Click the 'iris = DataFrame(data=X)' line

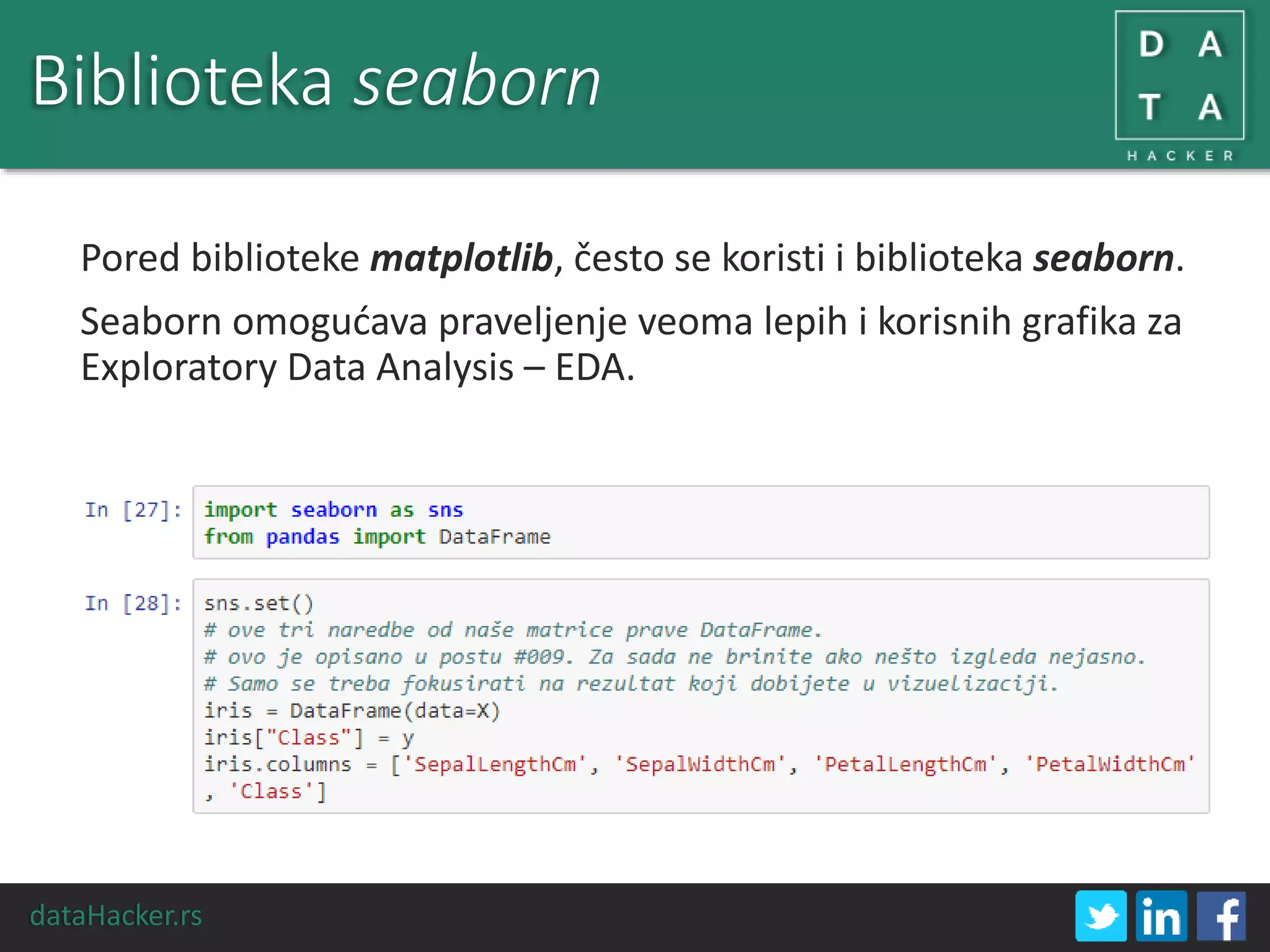(x=352, y=711)
